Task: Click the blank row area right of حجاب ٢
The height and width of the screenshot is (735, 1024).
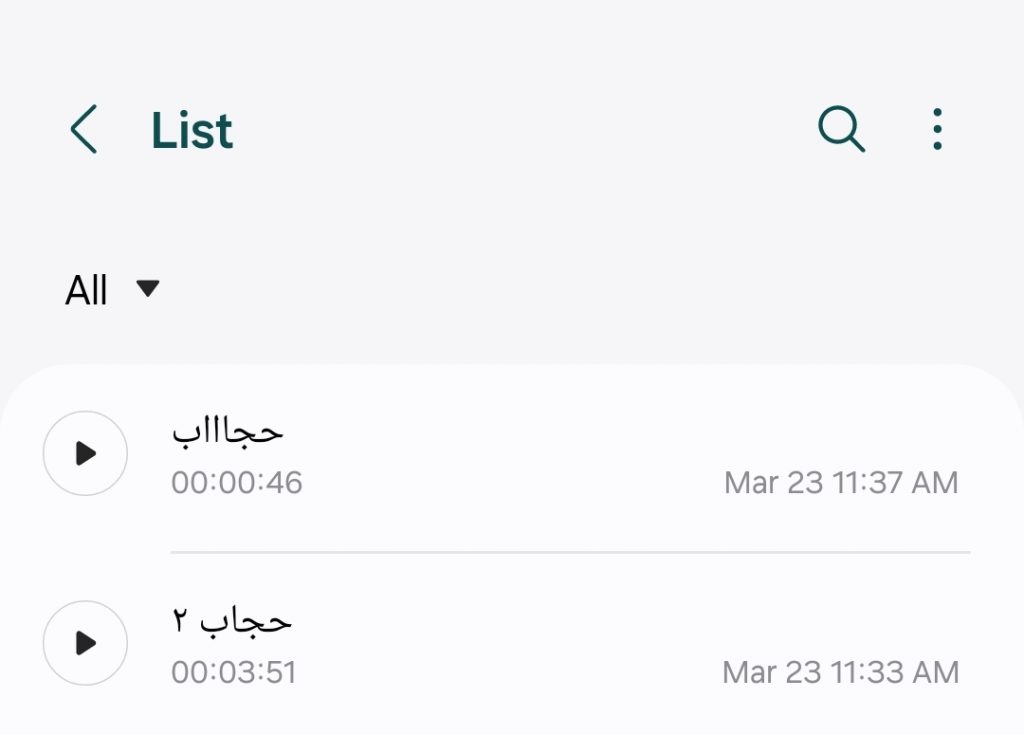Action: coord(600,621)
